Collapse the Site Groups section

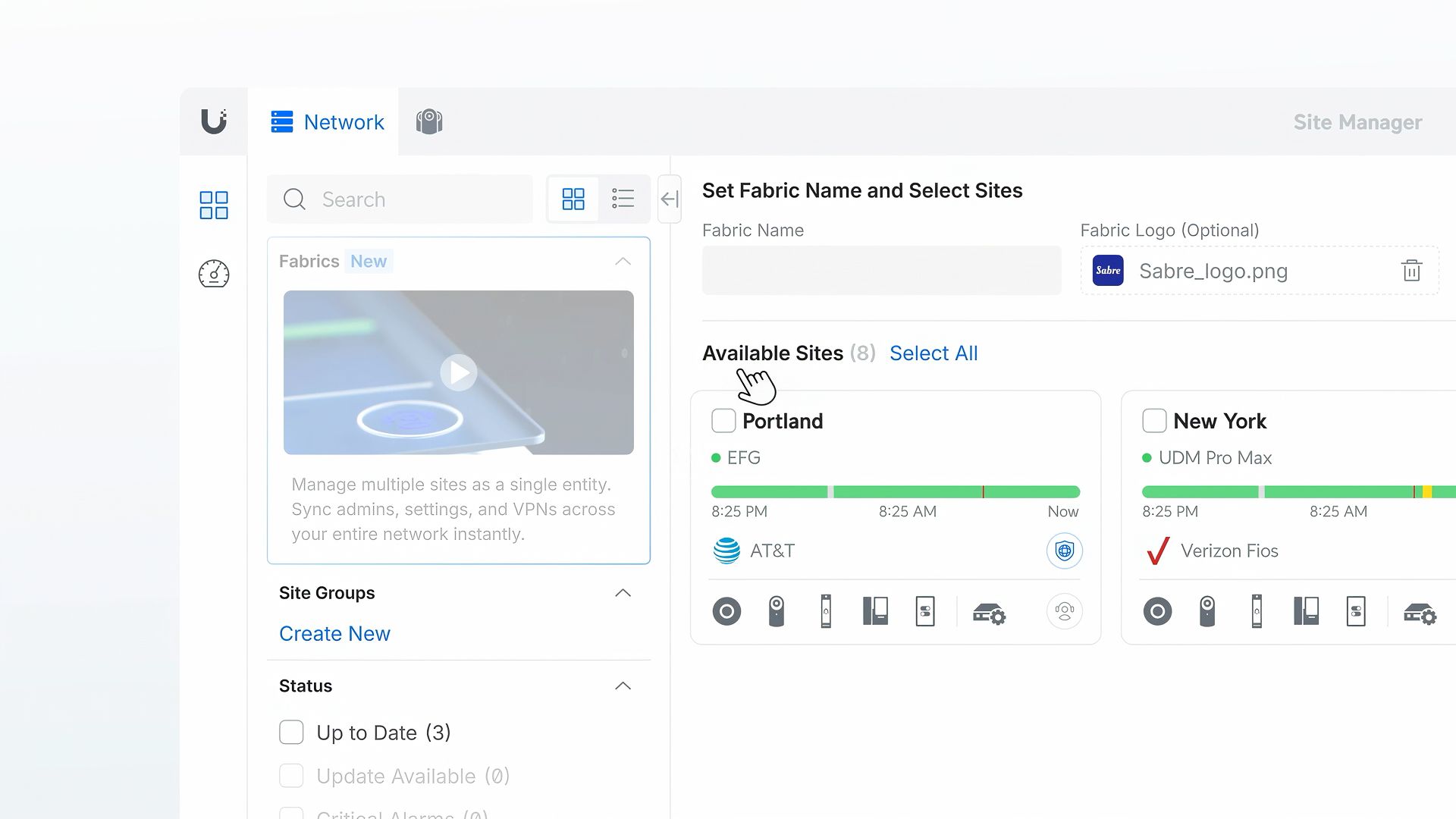point(623,592)
